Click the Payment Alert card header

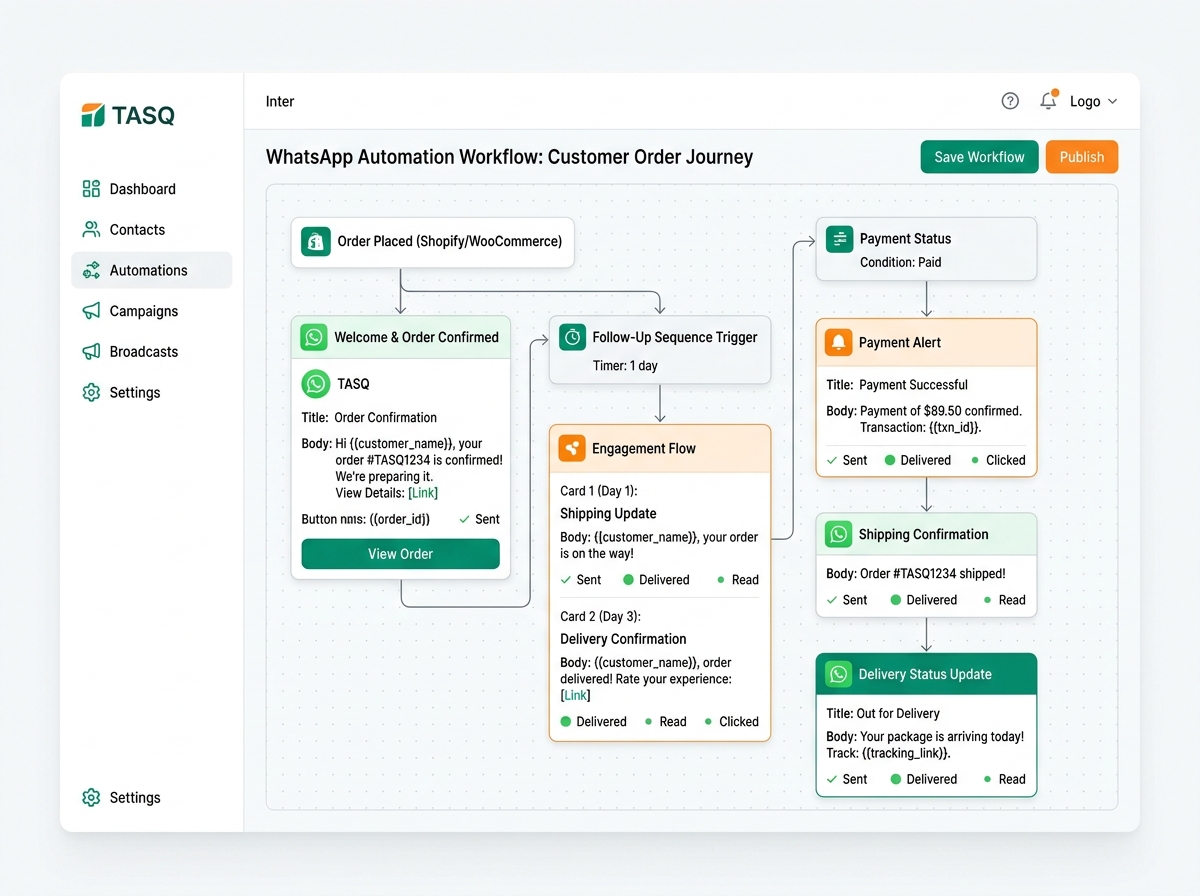pos(927,342)
